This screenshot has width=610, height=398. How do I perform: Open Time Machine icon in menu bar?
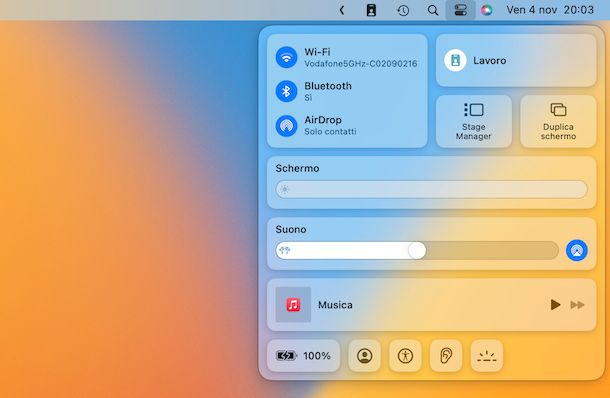[403, 10]
